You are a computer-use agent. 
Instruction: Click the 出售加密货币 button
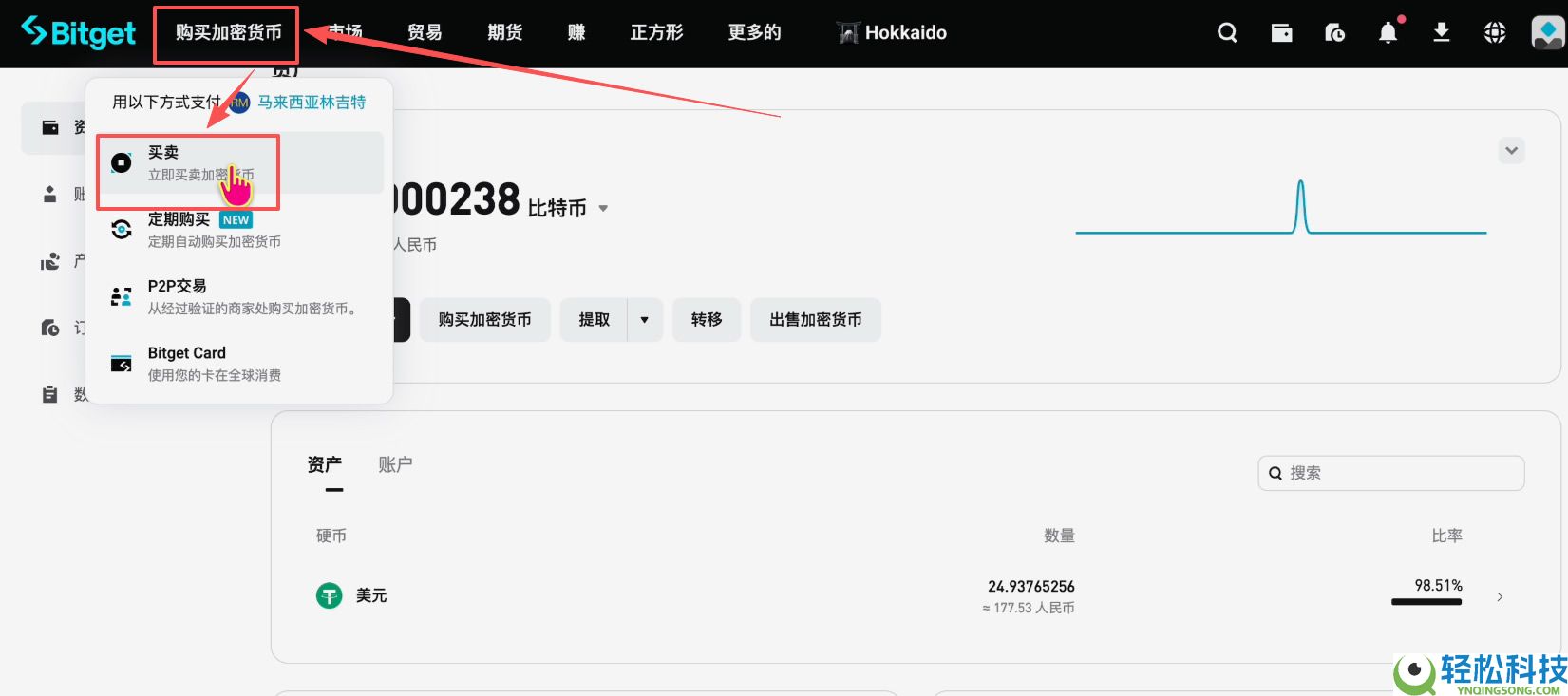tap(816, 320)
